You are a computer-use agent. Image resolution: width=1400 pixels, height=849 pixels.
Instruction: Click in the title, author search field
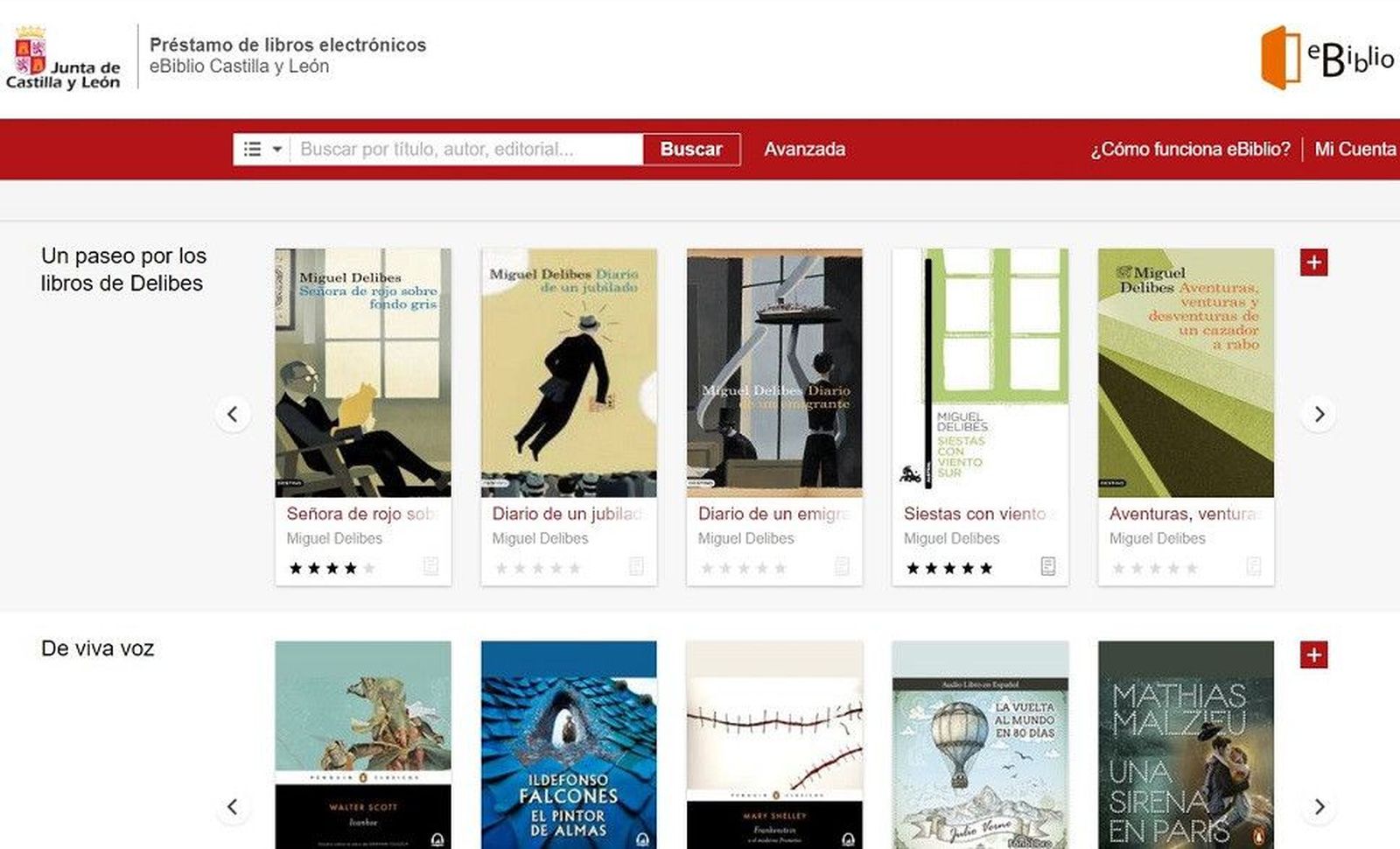pos(466,150)
